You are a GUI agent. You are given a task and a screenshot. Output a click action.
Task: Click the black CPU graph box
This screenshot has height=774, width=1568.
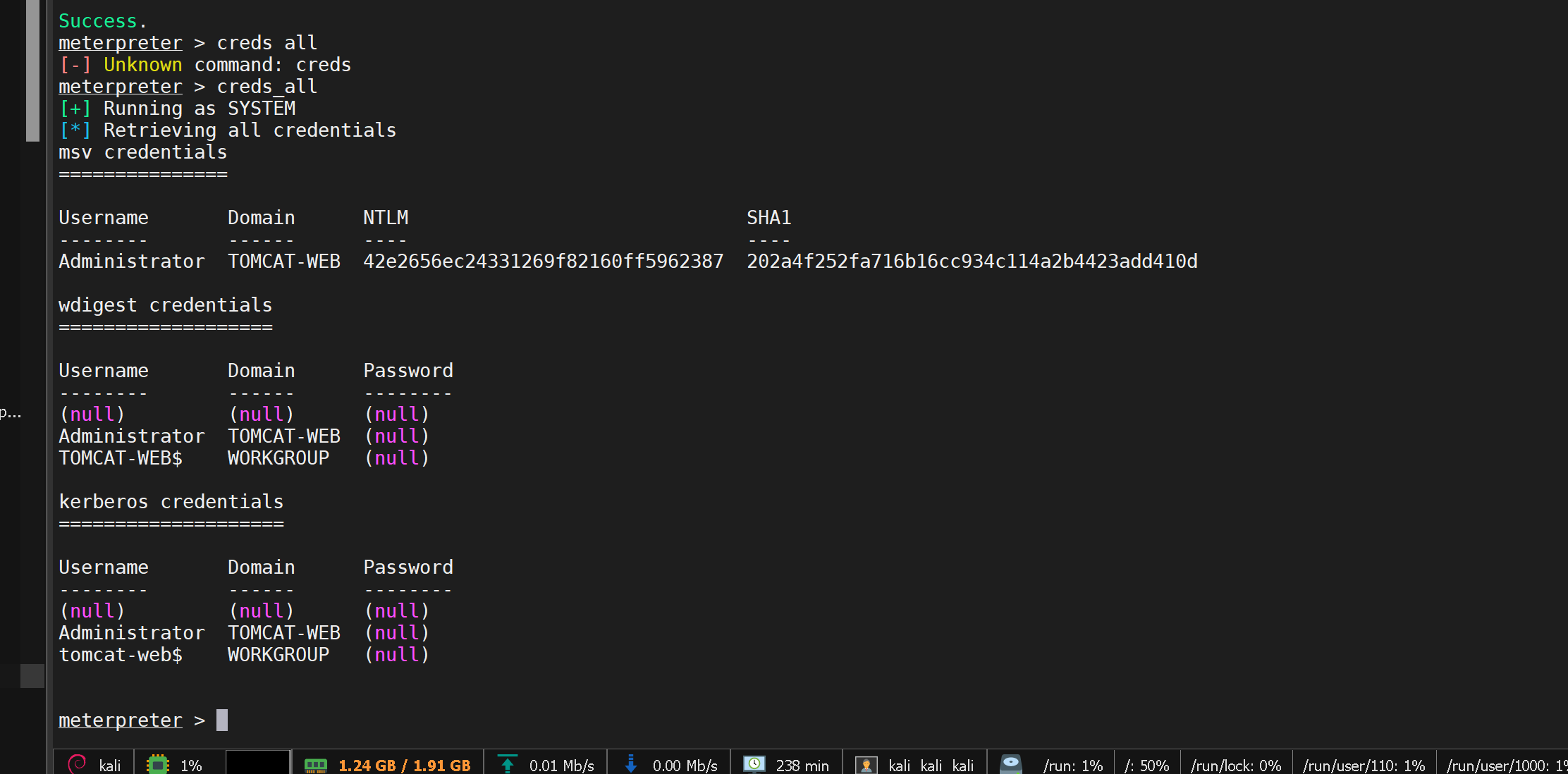[x=258, y=763]
